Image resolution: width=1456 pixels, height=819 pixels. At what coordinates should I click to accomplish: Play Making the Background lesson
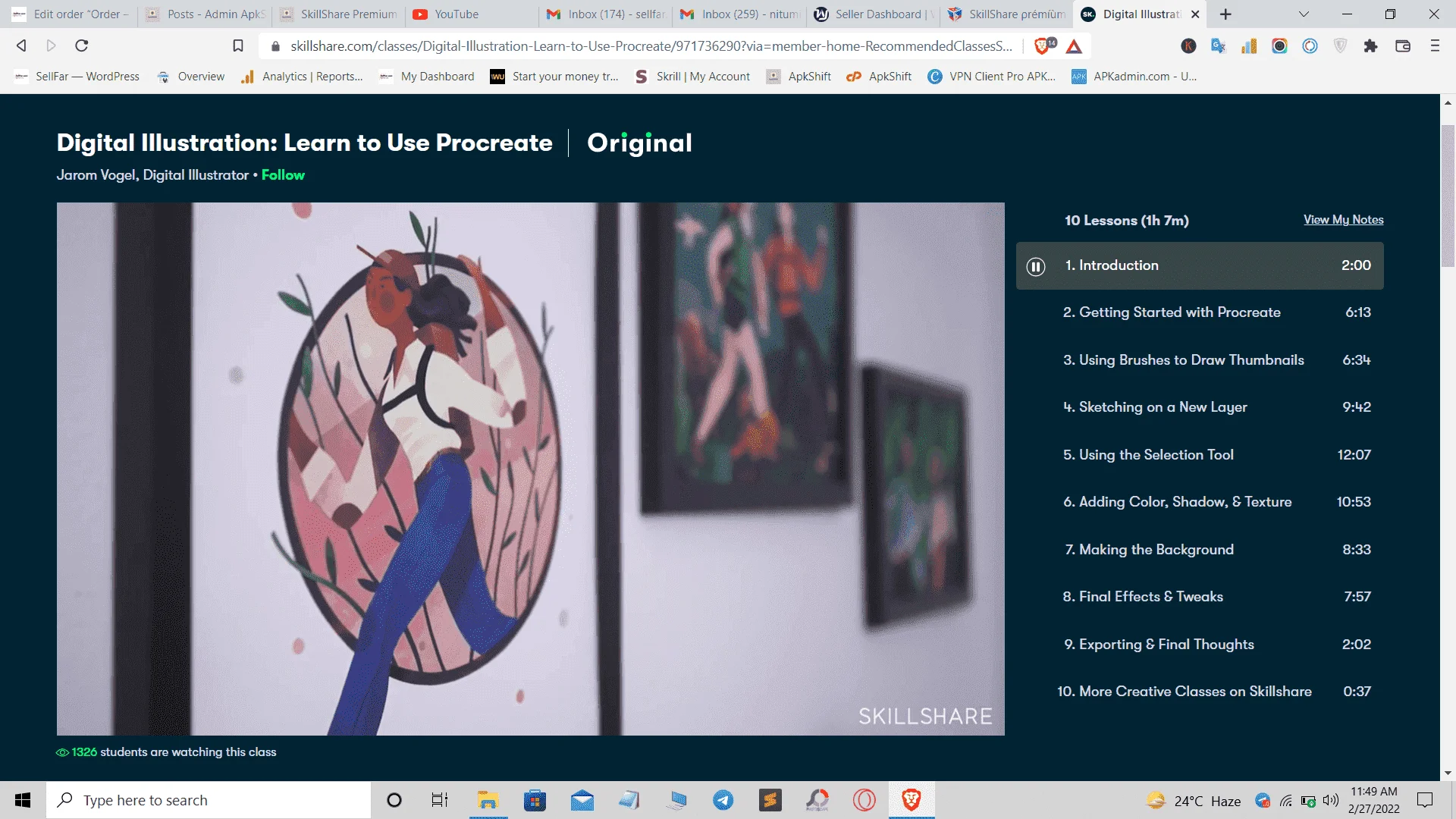(1200, 550)
